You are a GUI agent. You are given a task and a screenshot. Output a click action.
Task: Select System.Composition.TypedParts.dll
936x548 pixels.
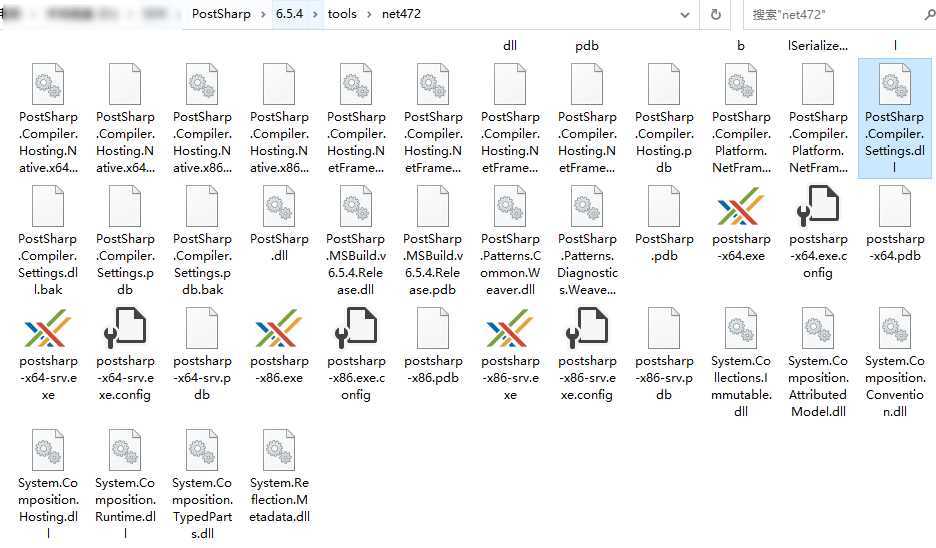[202, 484]
